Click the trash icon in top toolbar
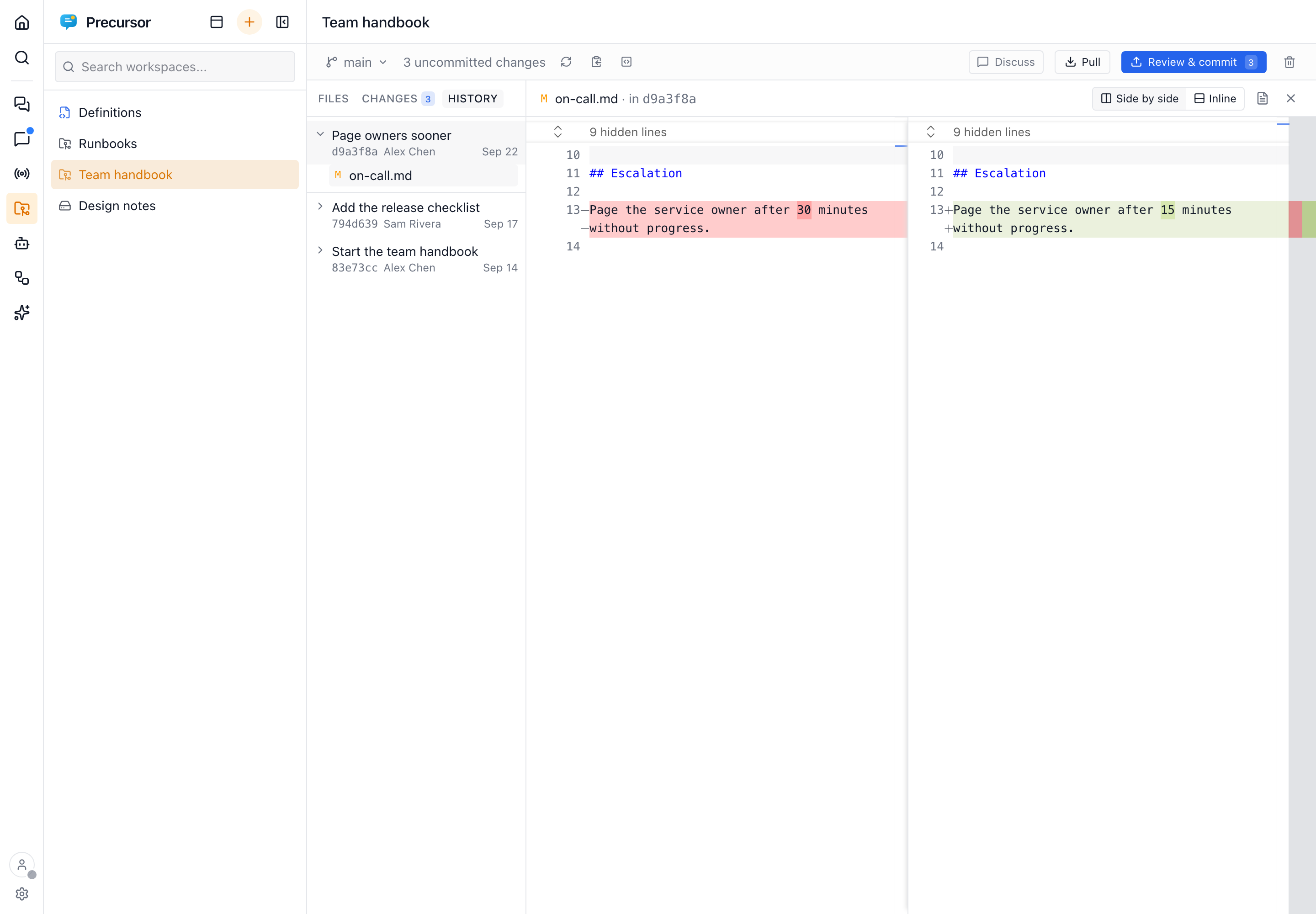1316x914 pixels. pyautogui.click(x=1289, y=62)
